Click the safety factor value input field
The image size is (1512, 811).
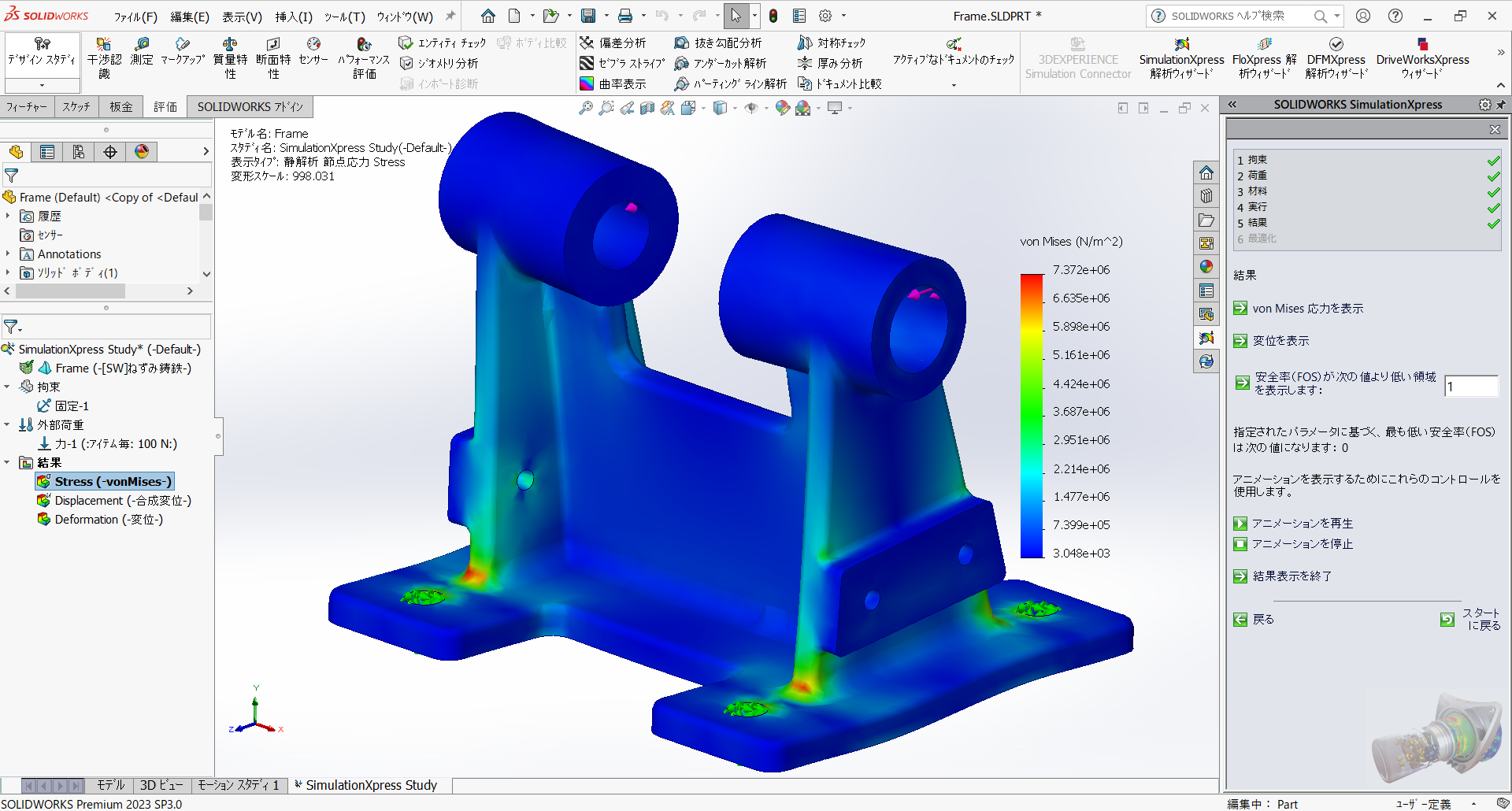1471,387
